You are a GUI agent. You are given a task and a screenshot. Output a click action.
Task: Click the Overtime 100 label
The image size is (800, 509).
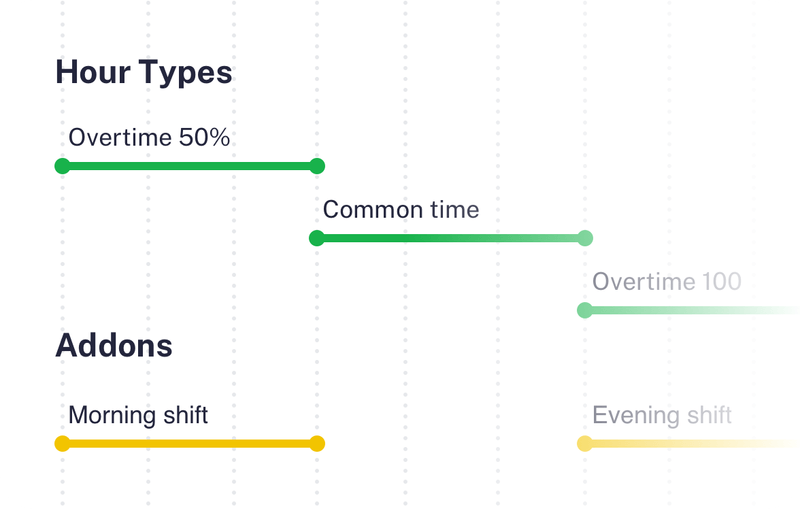tap(666, 282)
